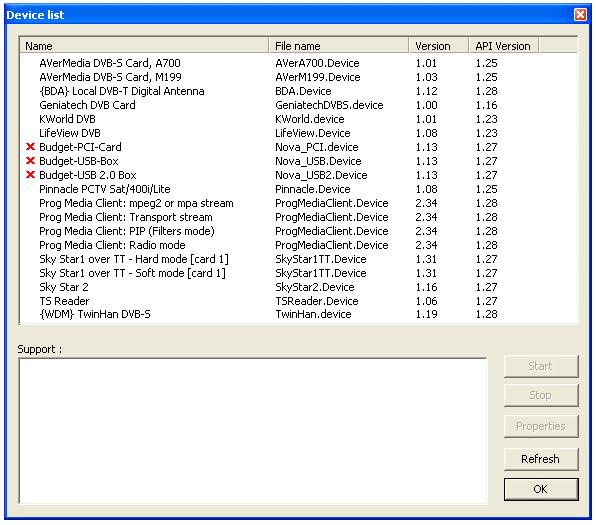Image resolution: width=596 pixels, height=525 pixels.
Task: Sort devices by the Name column header
Action: pyautogui.click(x=144, y=46)
